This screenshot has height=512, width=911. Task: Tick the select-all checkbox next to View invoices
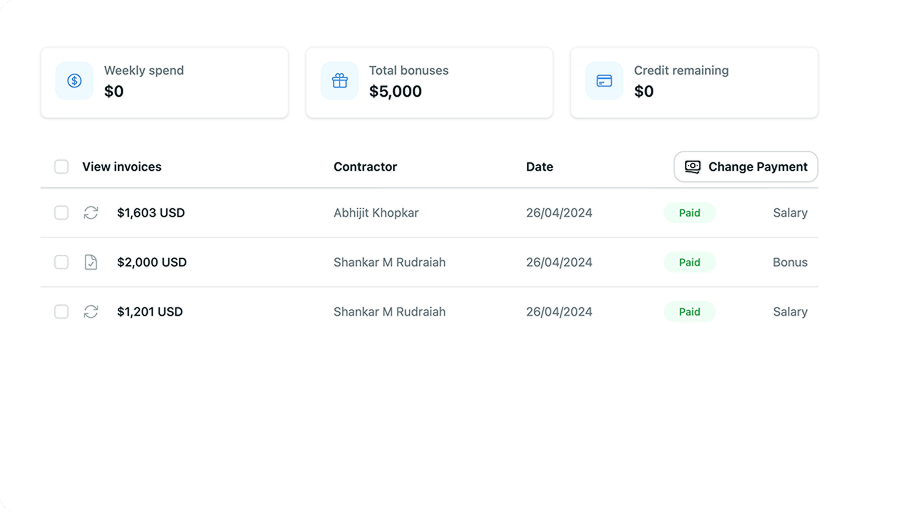[x=61, y=167]
